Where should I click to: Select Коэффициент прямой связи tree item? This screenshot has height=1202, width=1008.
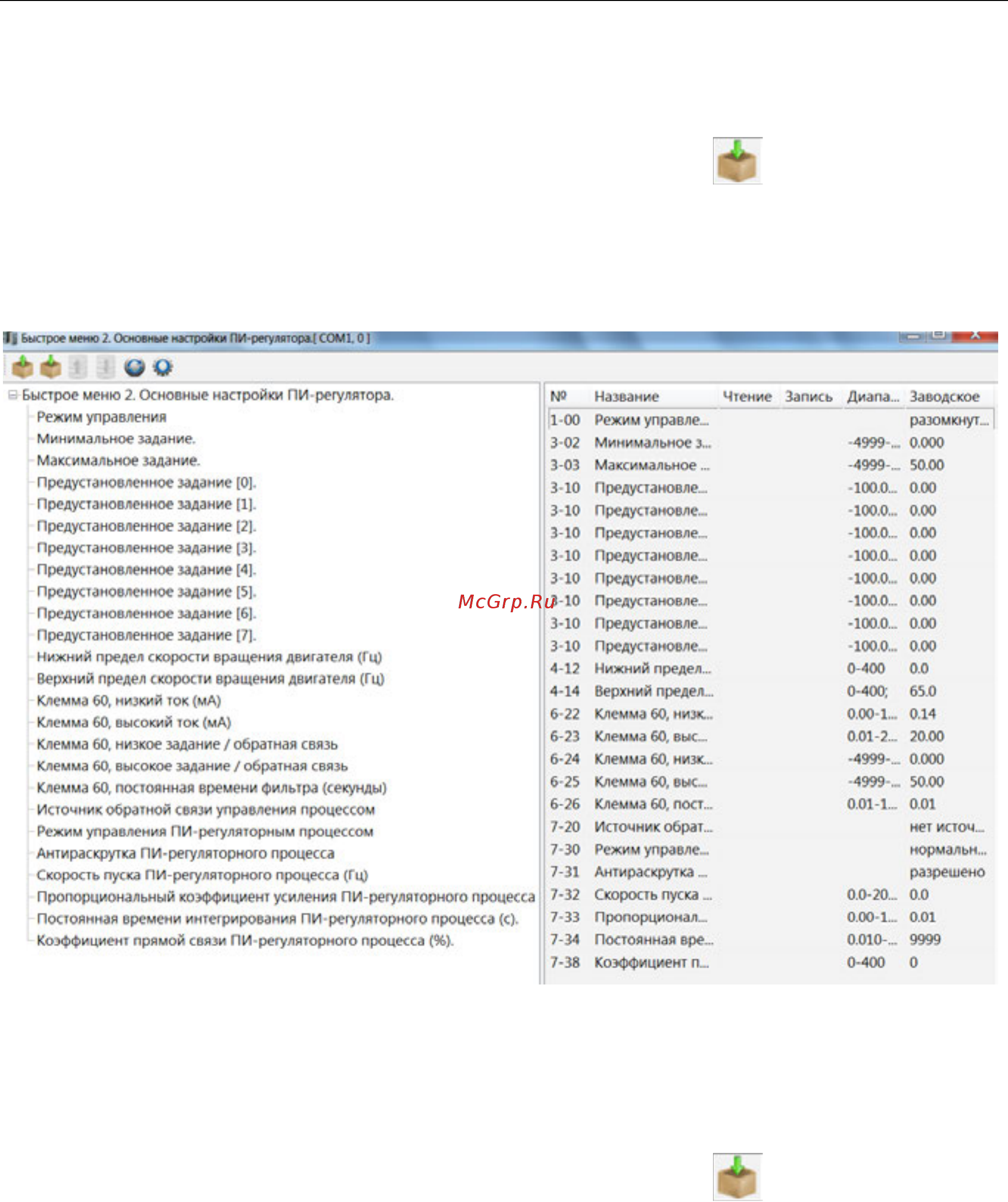[x=245, y=940]
